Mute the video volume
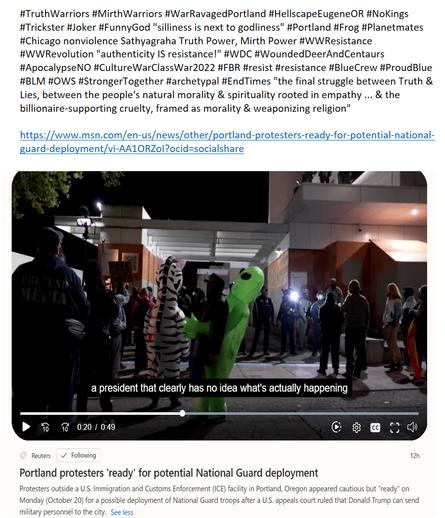Screen dimensions: 445x518 tap(412, 427)
